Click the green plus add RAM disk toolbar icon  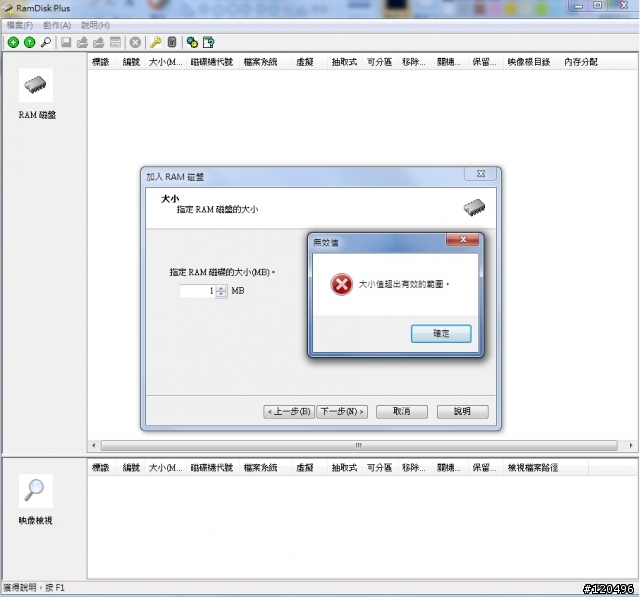[x=13, y=42]
